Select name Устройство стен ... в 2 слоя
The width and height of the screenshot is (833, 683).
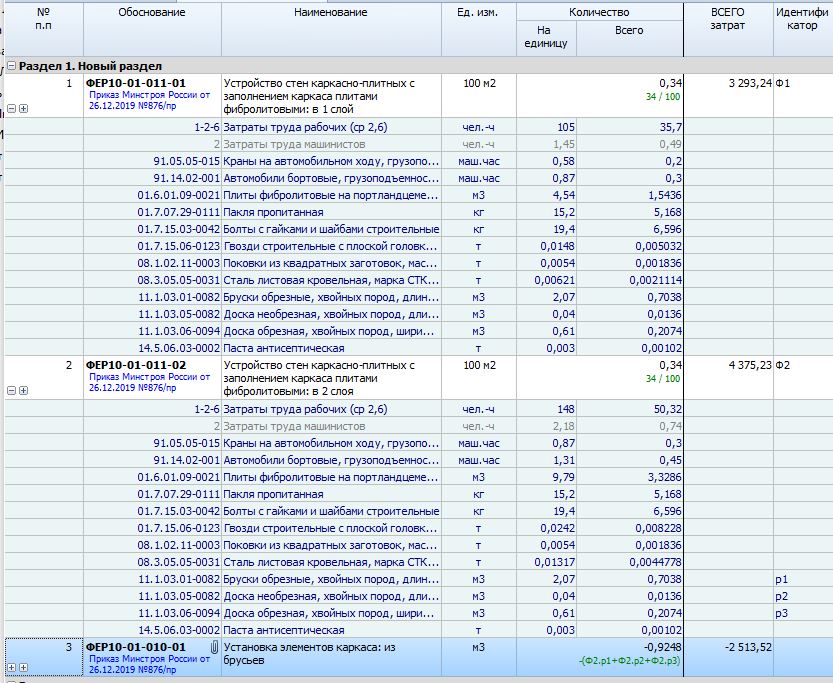coord(319,378)
